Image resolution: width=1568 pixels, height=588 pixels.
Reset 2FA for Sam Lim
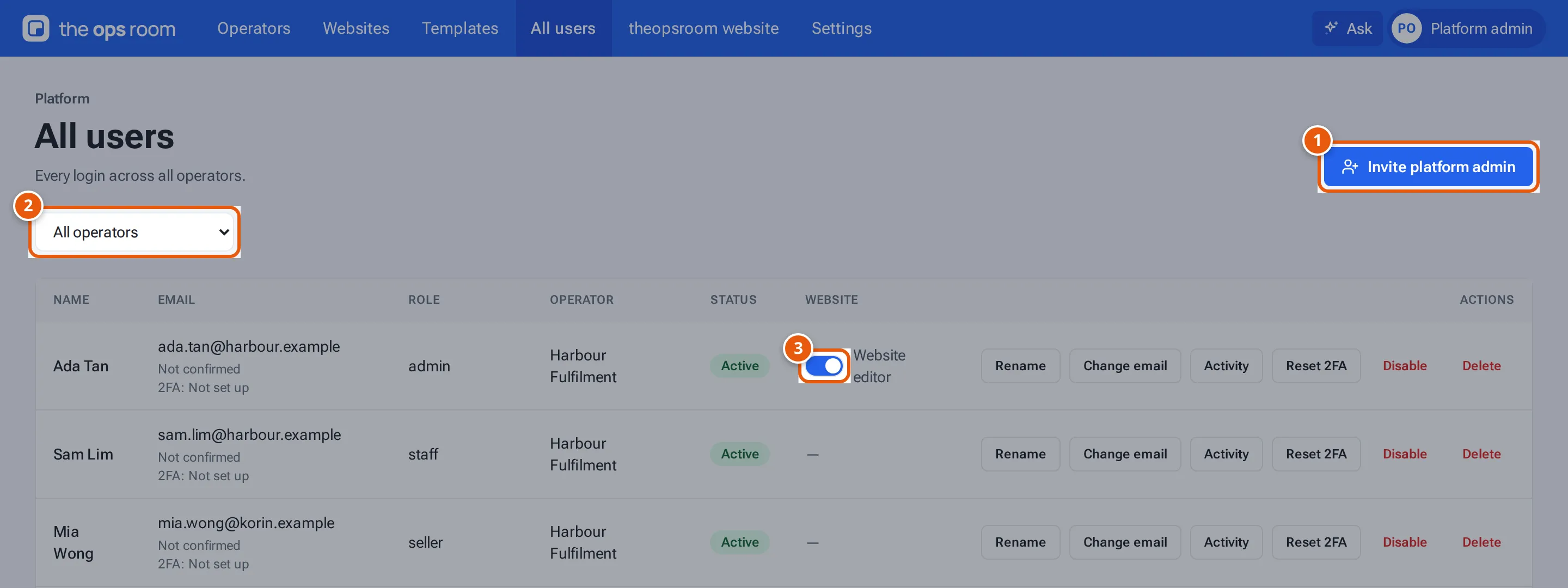(1316, 454)
